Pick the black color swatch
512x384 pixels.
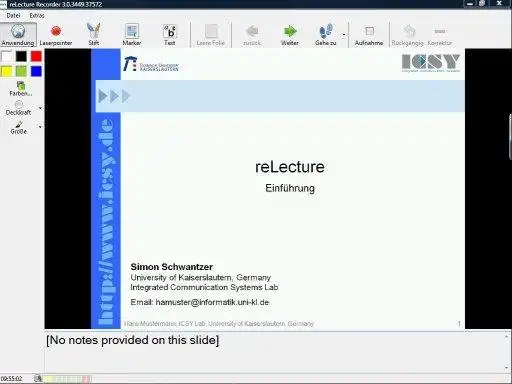click(21, 56)
